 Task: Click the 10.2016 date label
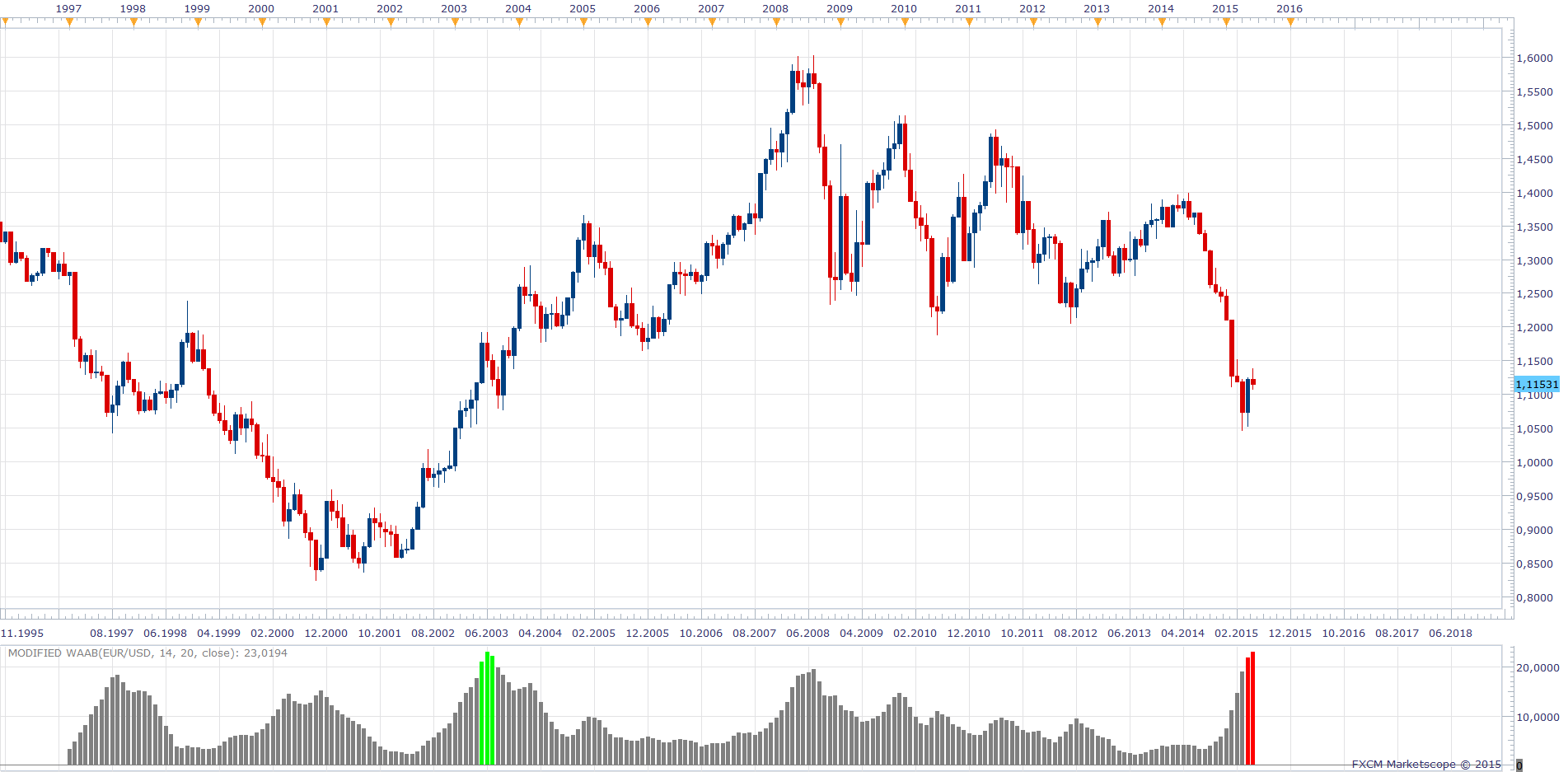[1344, 634]
